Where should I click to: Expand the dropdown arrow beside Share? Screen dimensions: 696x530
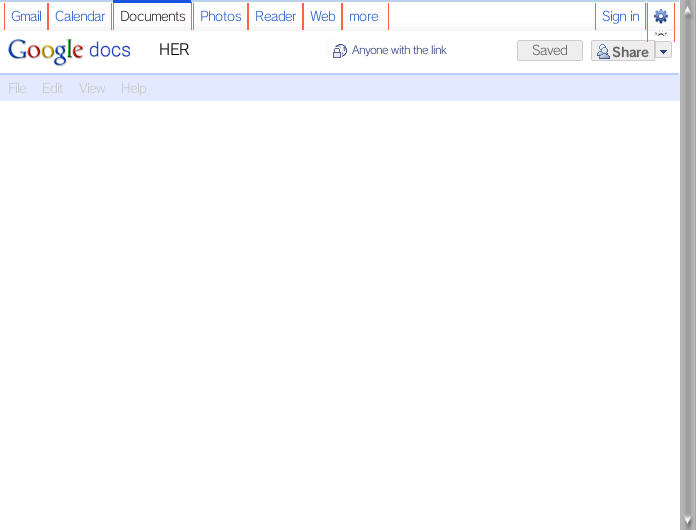pos(664,51)
